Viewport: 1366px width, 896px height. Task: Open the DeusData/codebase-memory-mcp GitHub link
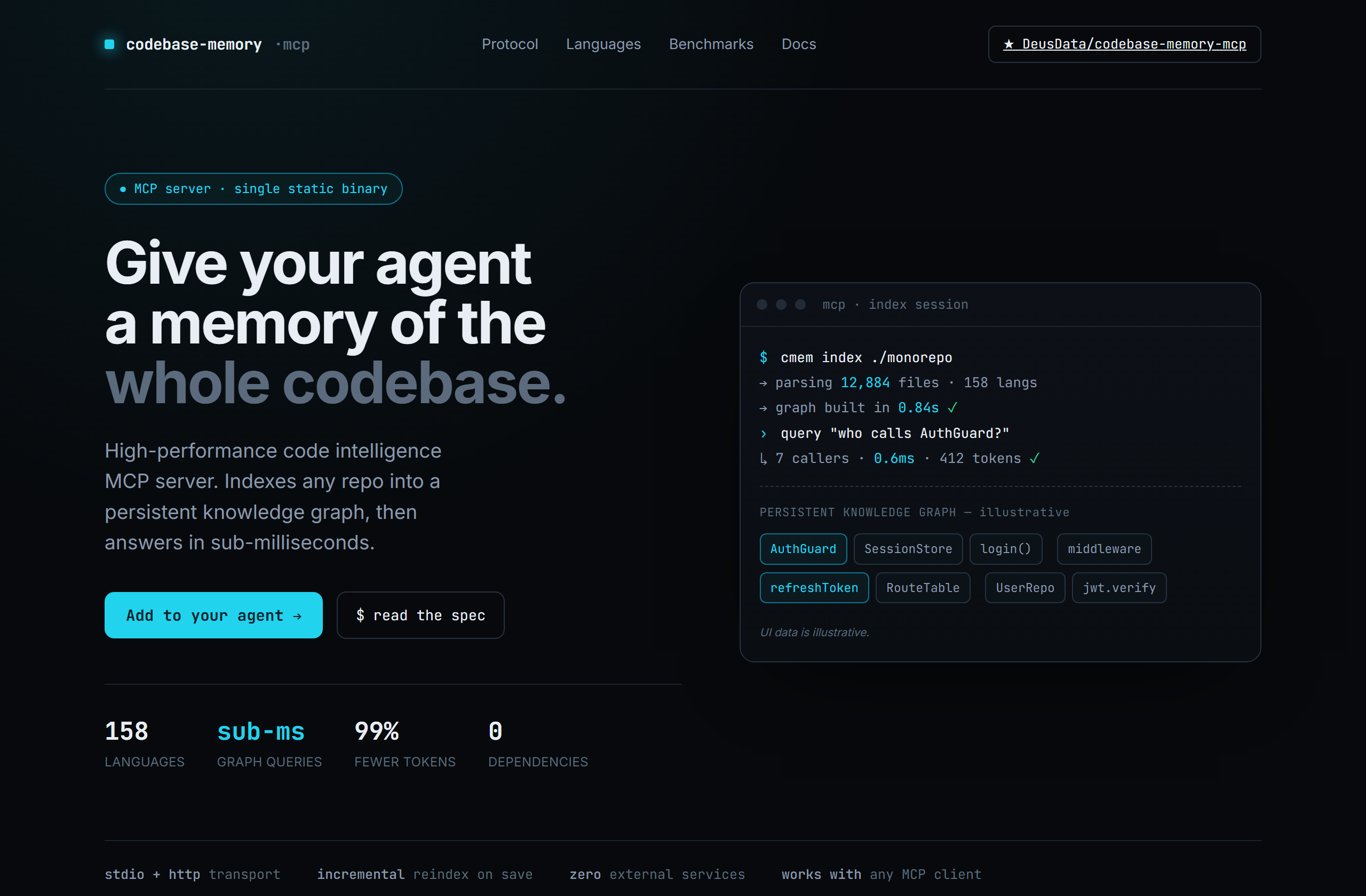pyautogui.click(x=1124, y=44)
